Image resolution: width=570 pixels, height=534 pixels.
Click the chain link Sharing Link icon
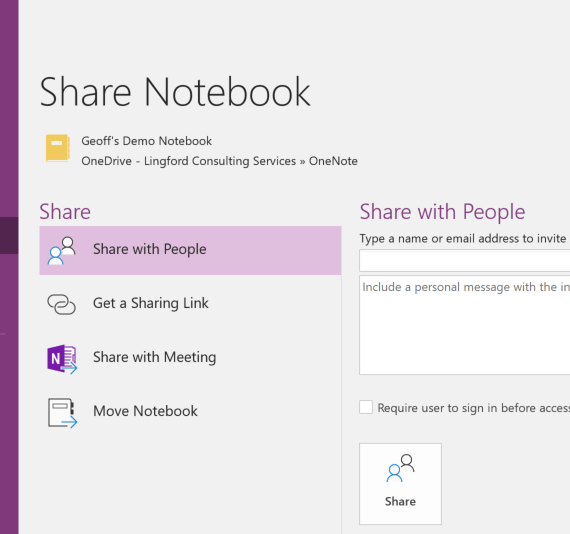point(61,304)
